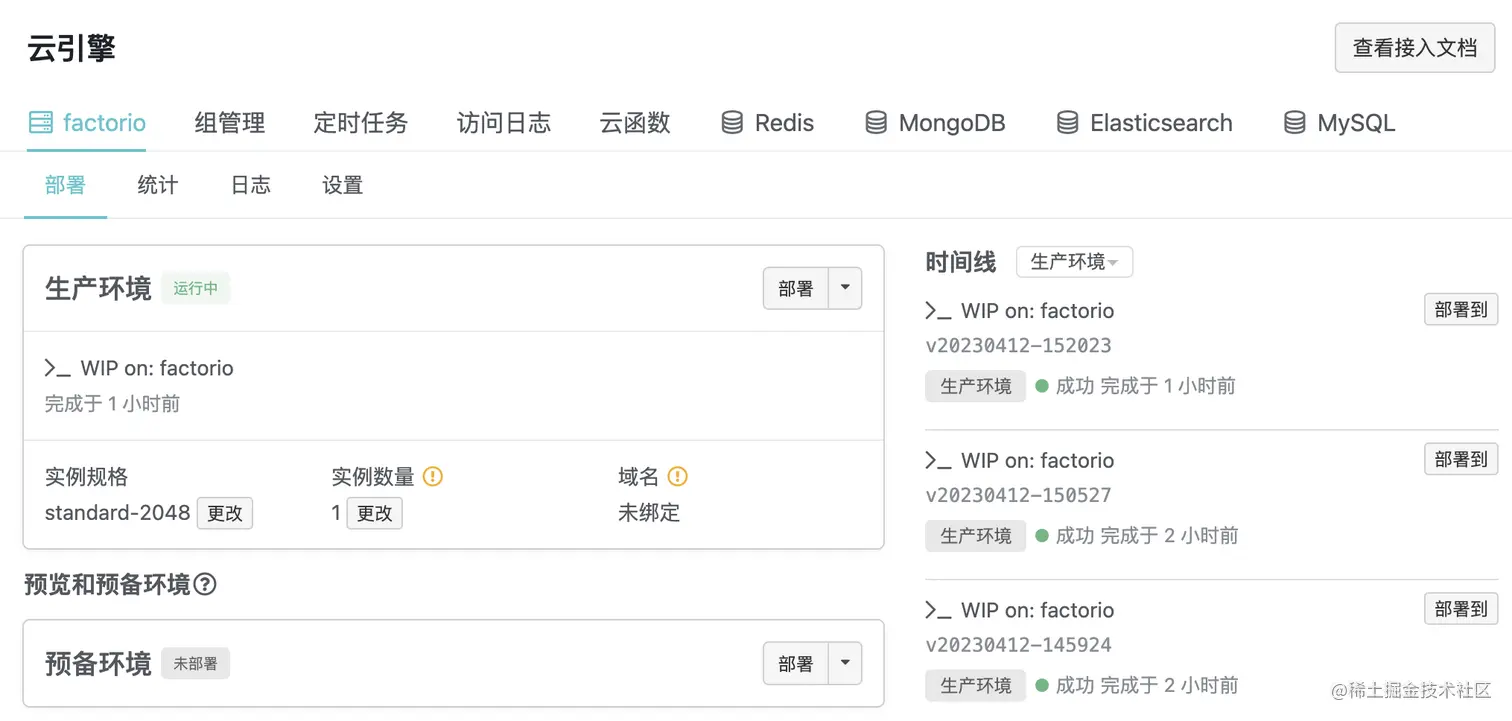The image size is (1512, 721).
Task: Expand the 部署 dropdown arrow for 生产环境
Action: 844,288
